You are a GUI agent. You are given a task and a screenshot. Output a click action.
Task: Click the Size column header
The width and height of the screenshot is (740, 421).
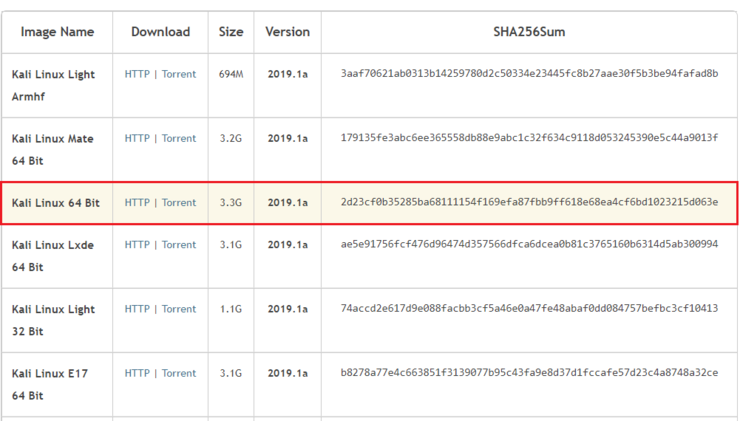(231, 32)
